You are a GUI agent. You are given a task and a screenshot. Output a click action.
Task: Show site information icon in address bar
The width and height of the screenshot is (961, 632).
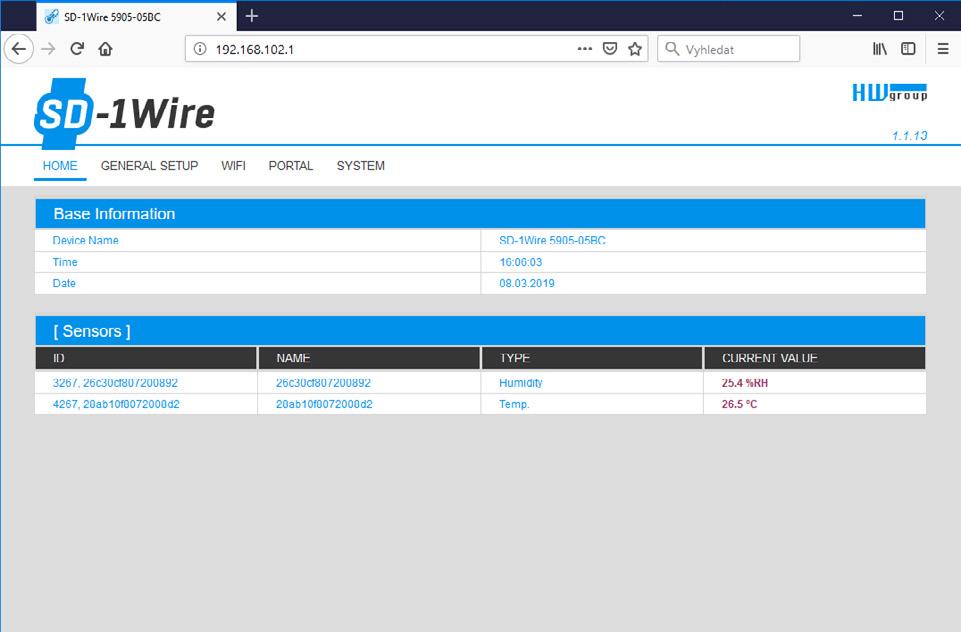pos(200,49)
